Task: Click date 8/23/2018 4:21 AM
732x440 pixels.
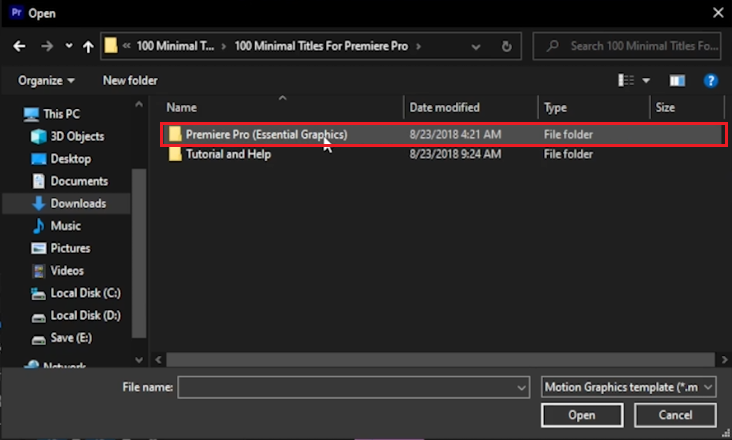Action: tap(455, 134)
